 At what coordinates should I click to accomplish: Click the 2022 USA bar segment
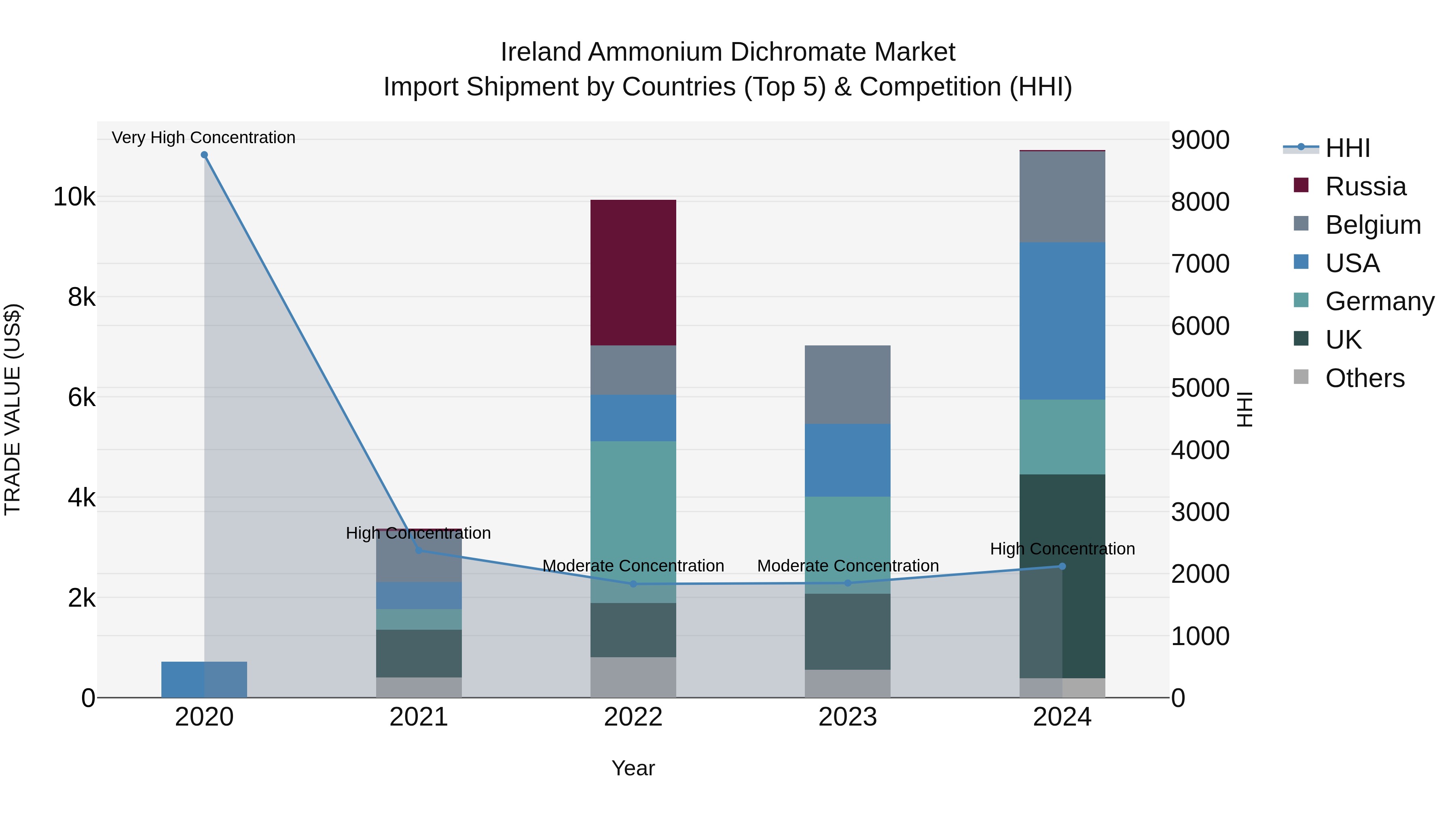633,418
